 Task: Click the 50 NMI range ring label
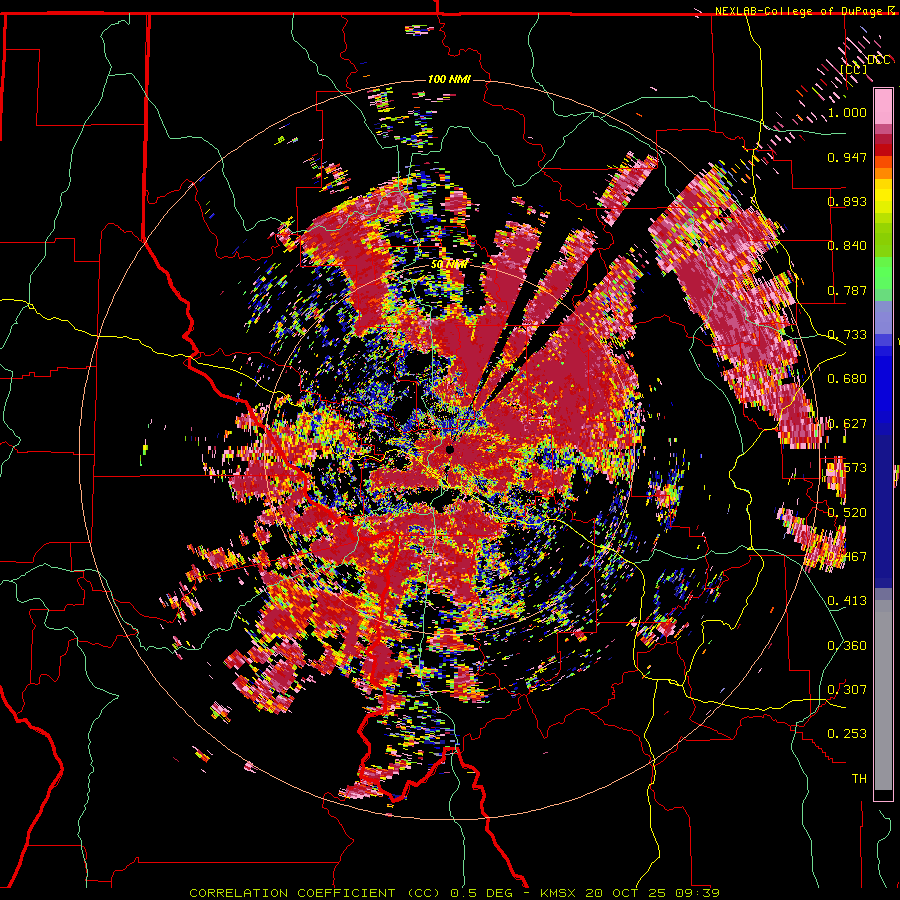pos(449,265)
